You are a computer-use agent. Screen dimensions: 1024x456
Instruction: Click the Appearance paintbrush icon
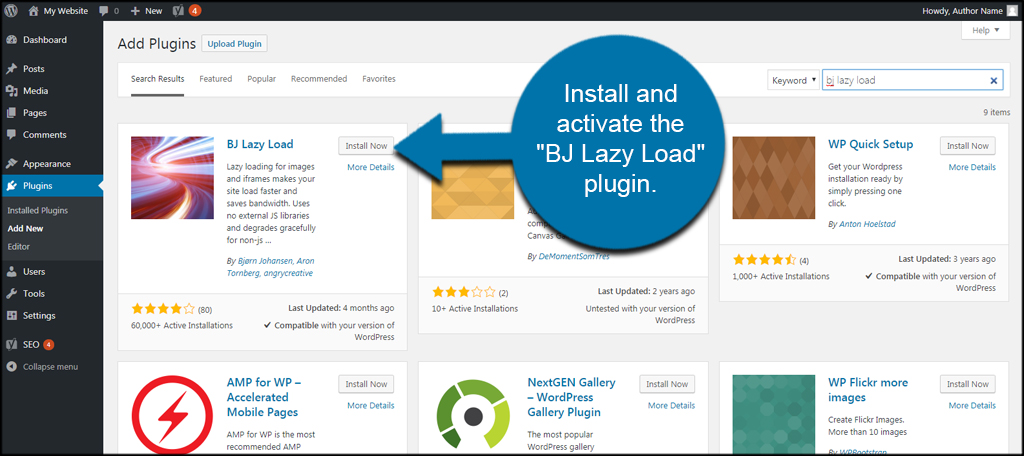click(12, 164)
